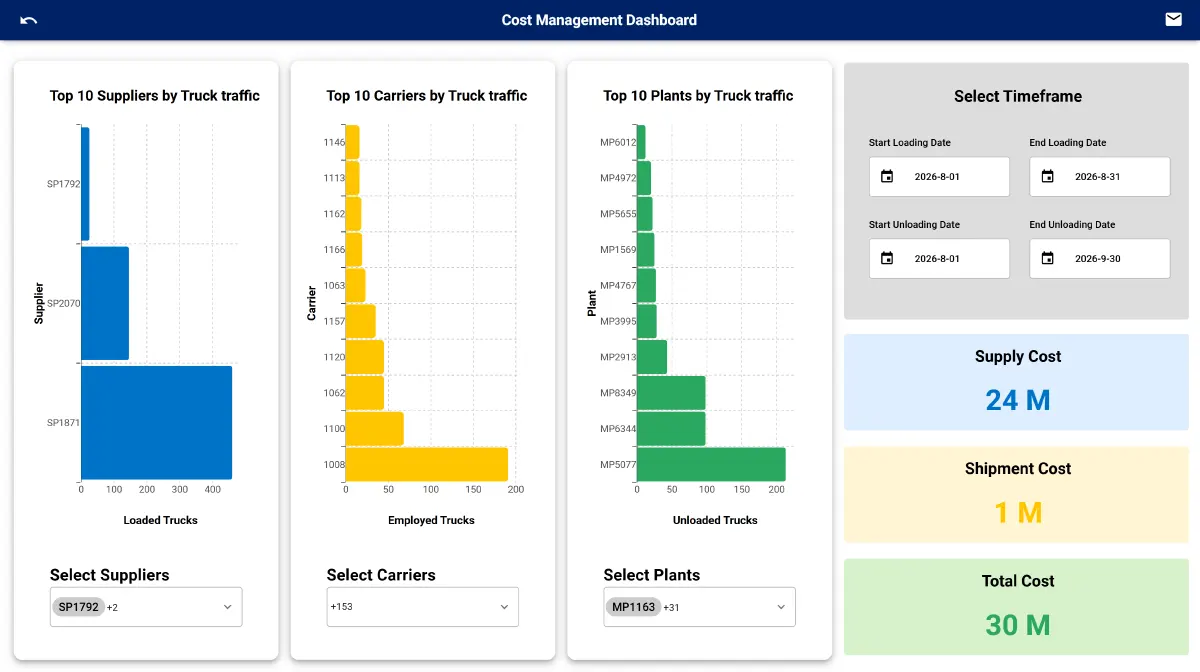Image resolution: width=1200 pixels, height=672 pixels.
Task: Click the Total Cost 30 M card
Action: (x=1016, y=607)
